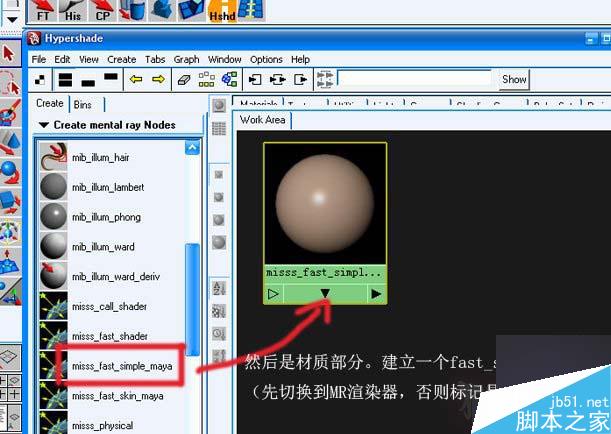Create a misss_call_shader node
This screenshot has height=434, width=611.
coord(113,307)
